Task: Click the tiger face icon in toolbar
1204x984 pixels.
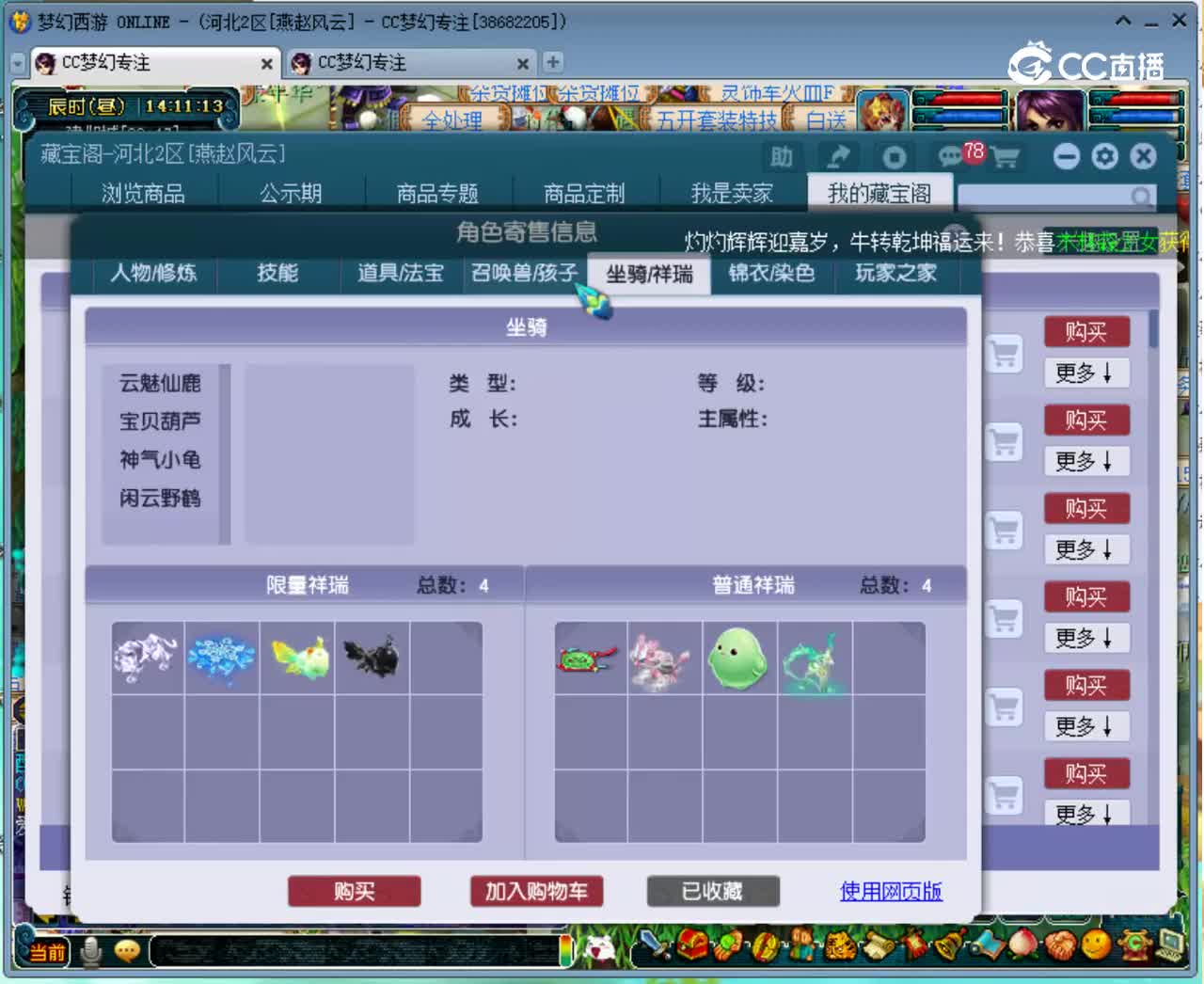Action: [x=840, y=944]
